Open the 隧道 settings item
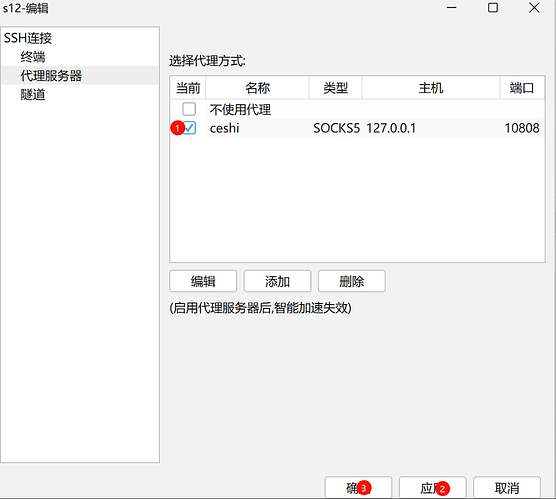The width and height of the screenshot is (556, 499). pos(33,94)
